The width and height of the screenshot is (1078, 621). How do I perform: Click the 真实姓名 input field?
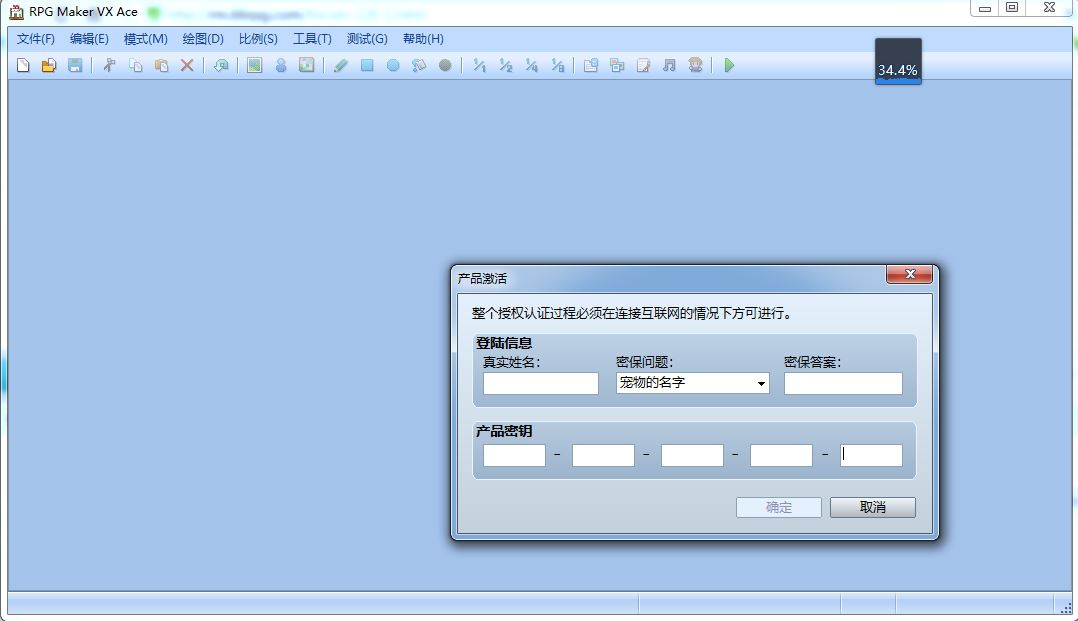pos(540,384)
